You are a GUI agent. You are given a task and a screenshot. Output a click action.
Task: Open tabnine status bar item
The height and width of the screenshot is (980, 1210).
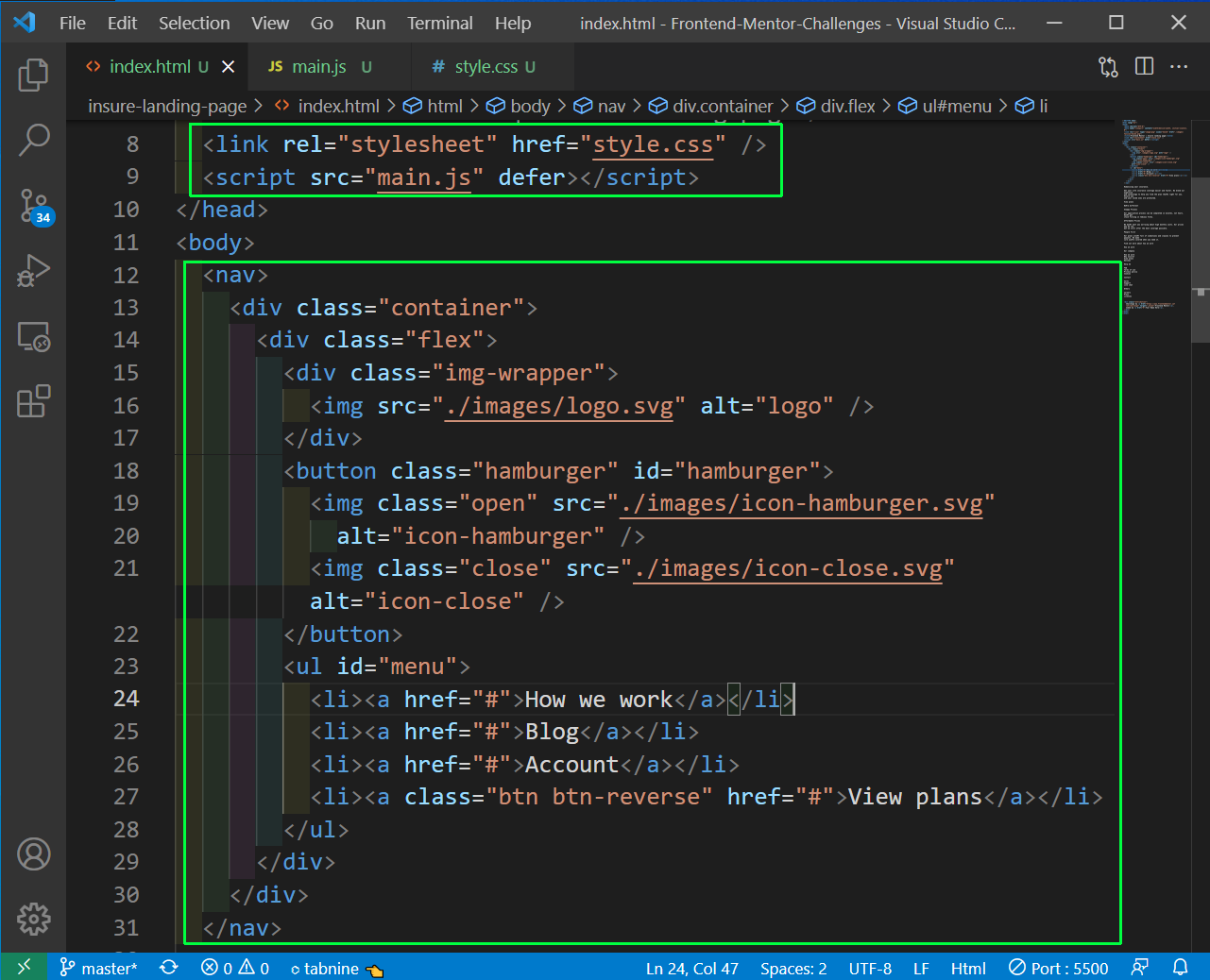336,968
